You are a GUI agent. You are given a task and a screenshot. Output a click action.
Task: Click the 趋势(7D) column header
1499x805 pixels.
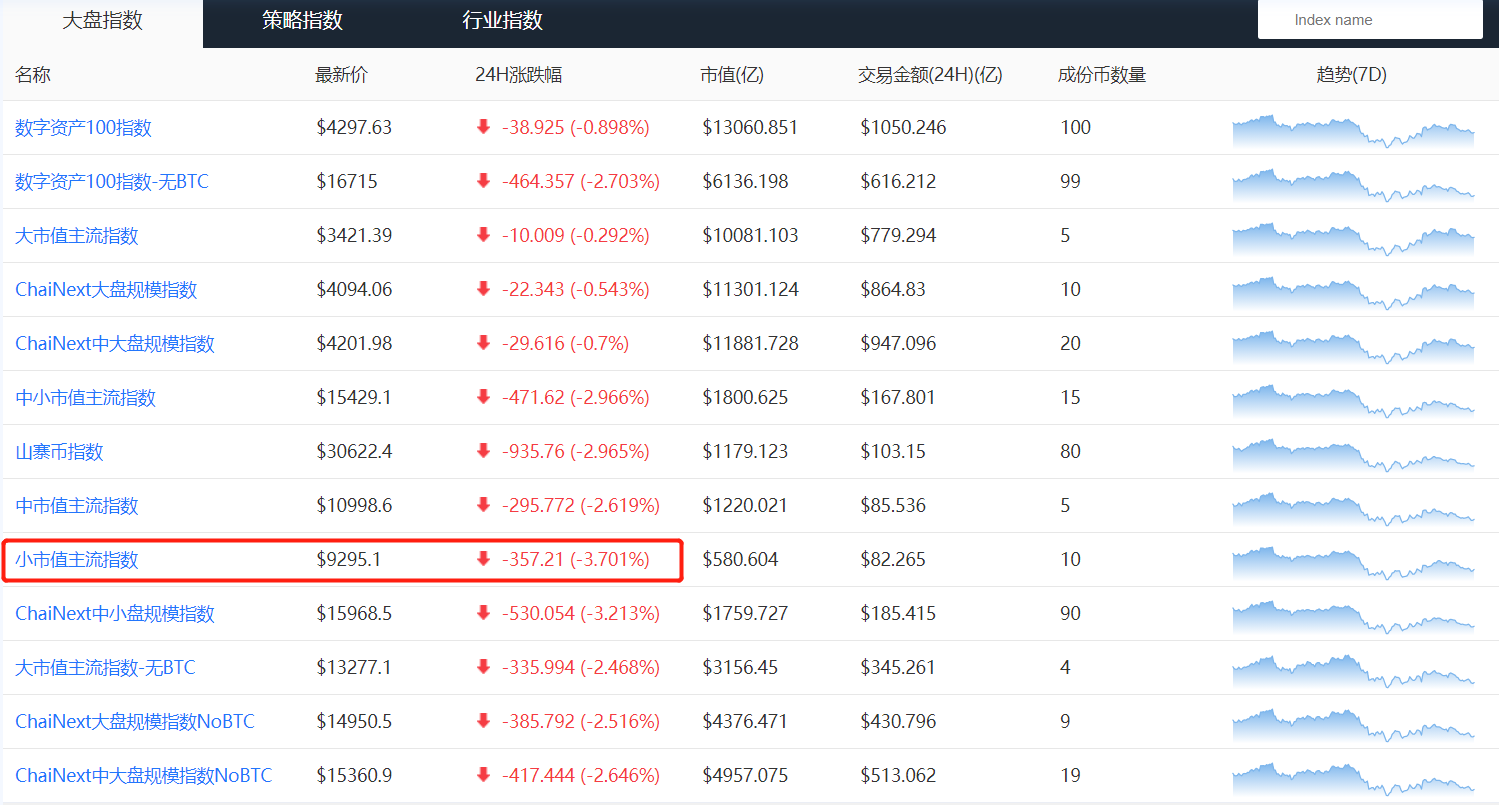point(1352,75)
